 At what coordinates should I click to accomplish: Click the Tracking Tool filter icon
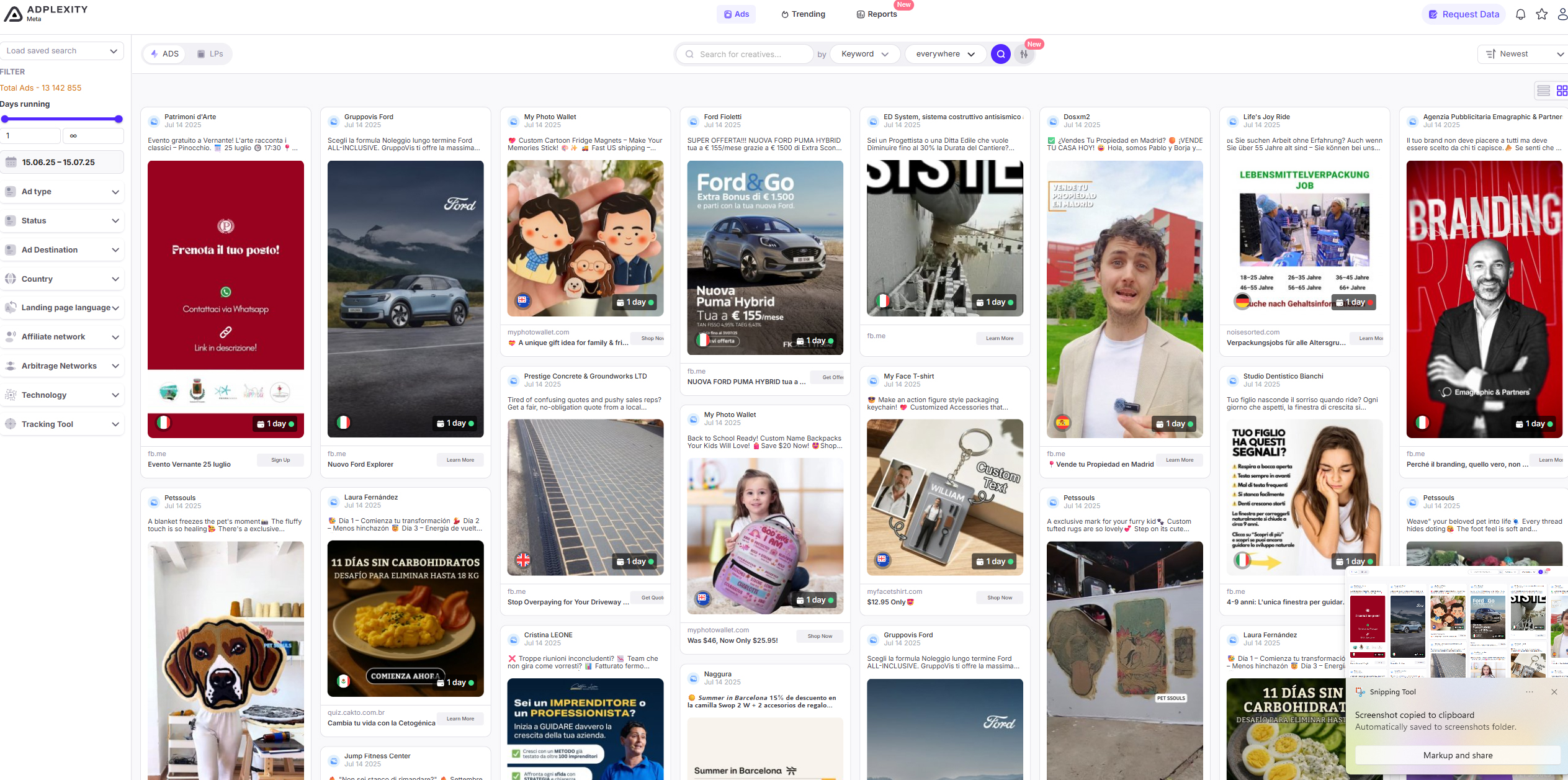point(11,424)
